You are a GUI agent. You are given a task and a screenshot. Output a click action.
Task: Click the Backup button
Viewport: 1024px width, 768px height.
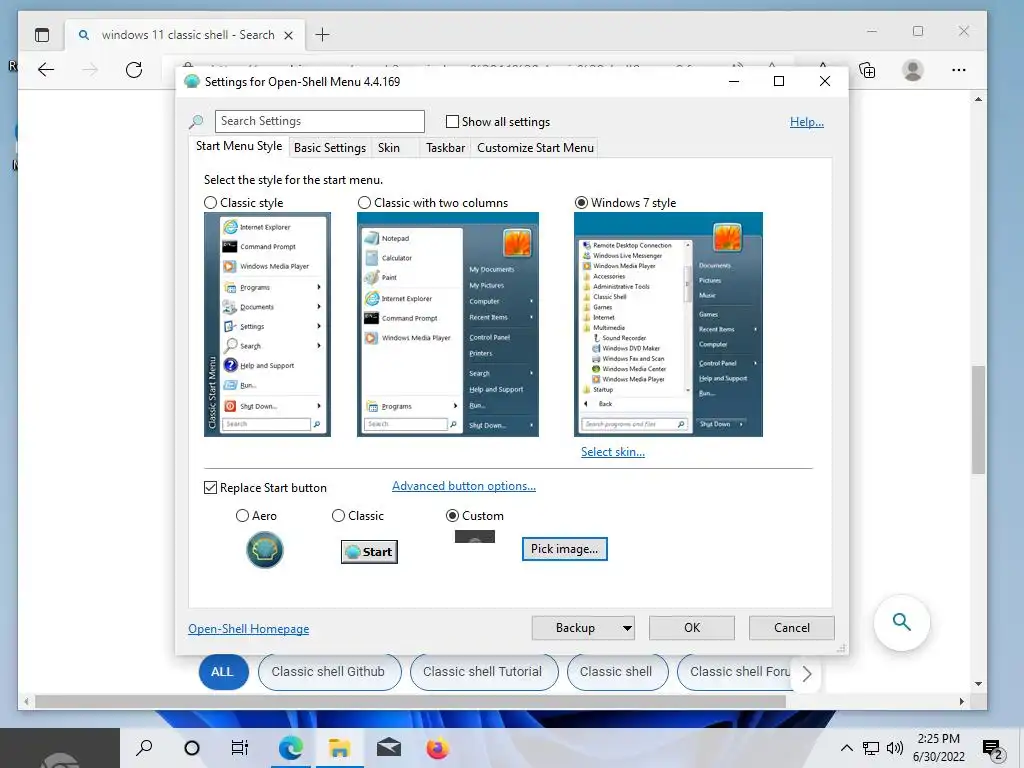coord(575,628)
